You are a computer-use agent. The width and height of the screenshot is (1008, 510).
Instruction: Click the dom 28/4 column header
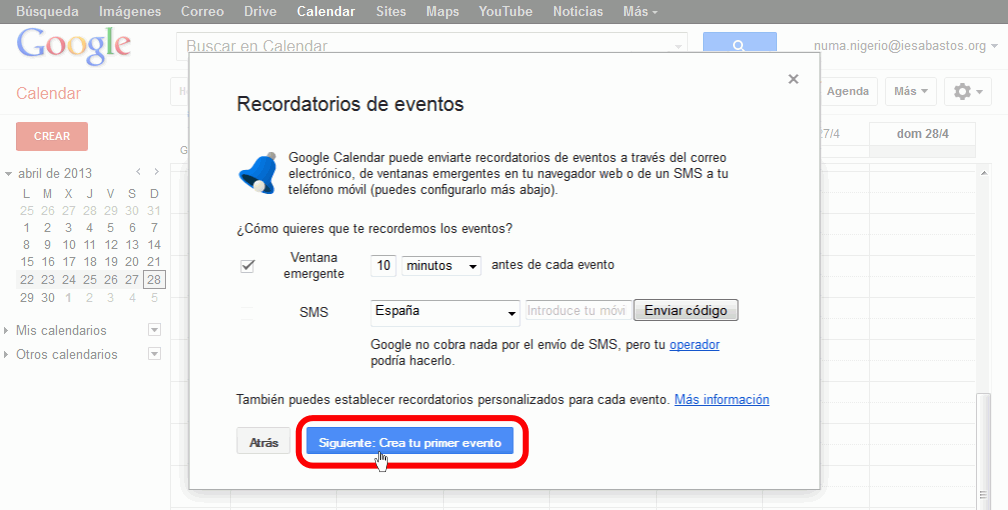click(x=922, y=134)
